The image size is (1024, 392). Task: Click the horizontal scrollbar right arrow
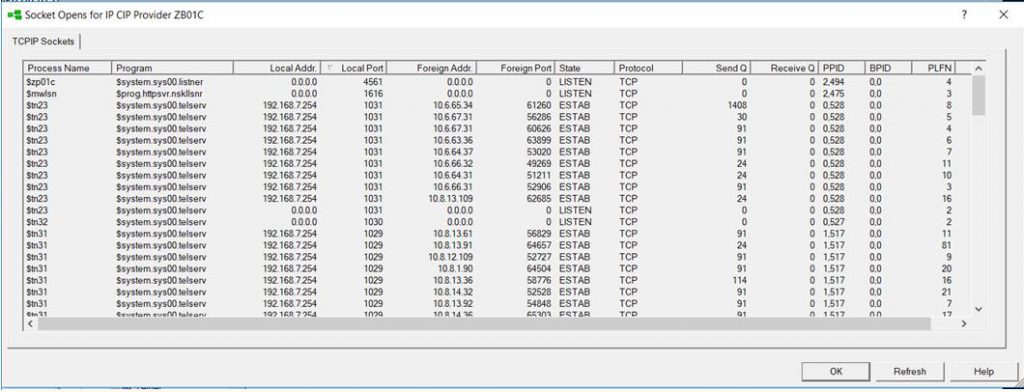pos(965,323)
